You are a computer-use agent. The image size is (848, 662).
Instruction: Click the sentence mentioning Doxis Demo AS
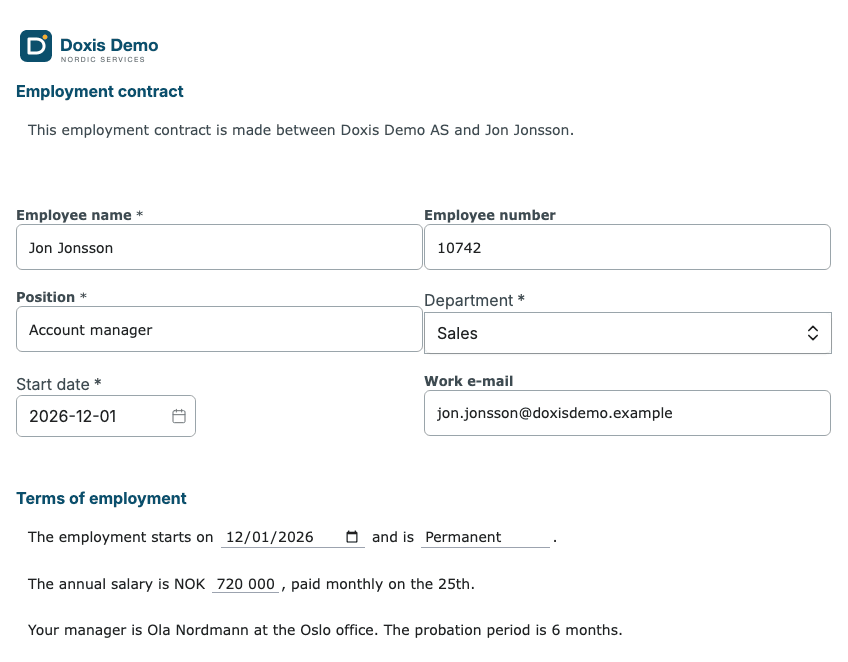(x=301, y=130)
